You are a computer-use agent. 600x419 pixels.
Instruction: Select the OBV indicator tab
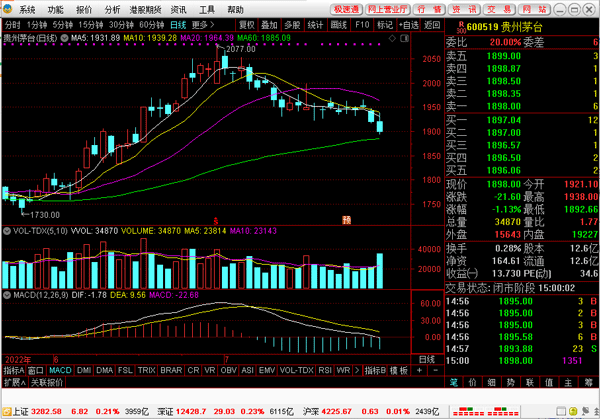click(x=228, y=370)
